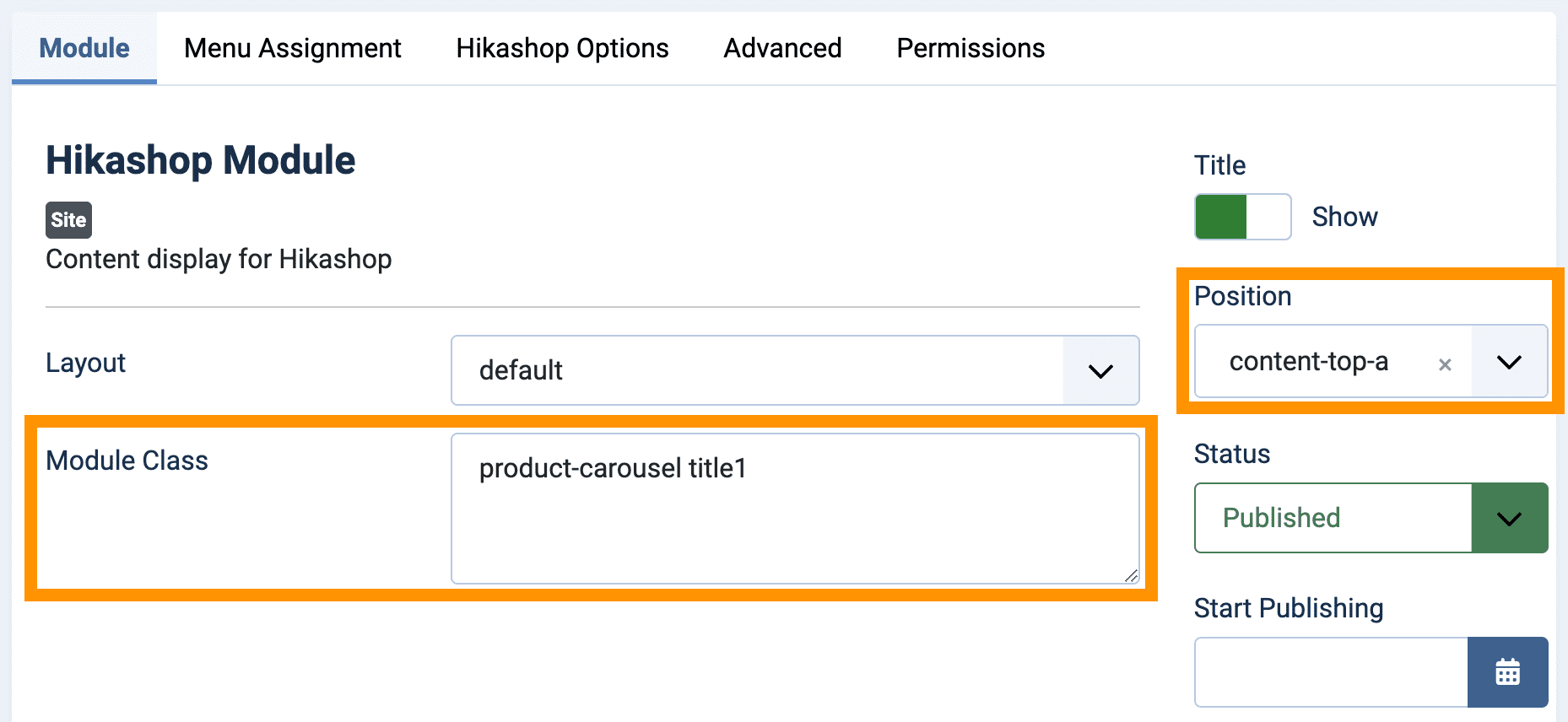Image resolution: width=1568 pixels, height=722 pixels.
Task: Switch to the Menu Assignment tab
Action: click(293, 48)
